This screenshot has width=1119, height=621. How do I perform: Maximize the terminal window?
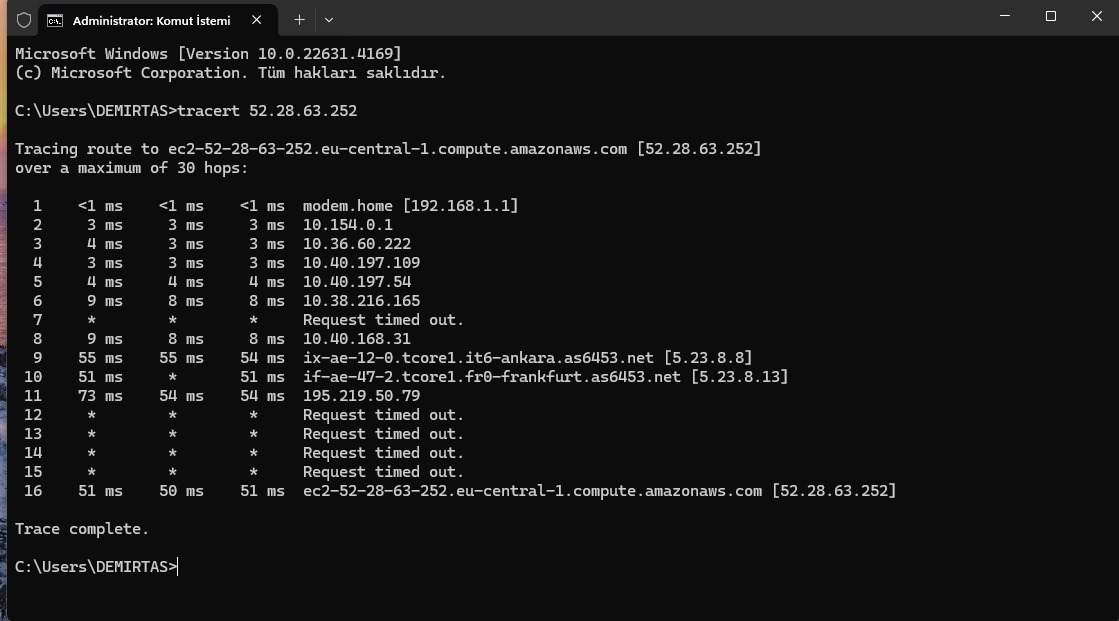1050,16
